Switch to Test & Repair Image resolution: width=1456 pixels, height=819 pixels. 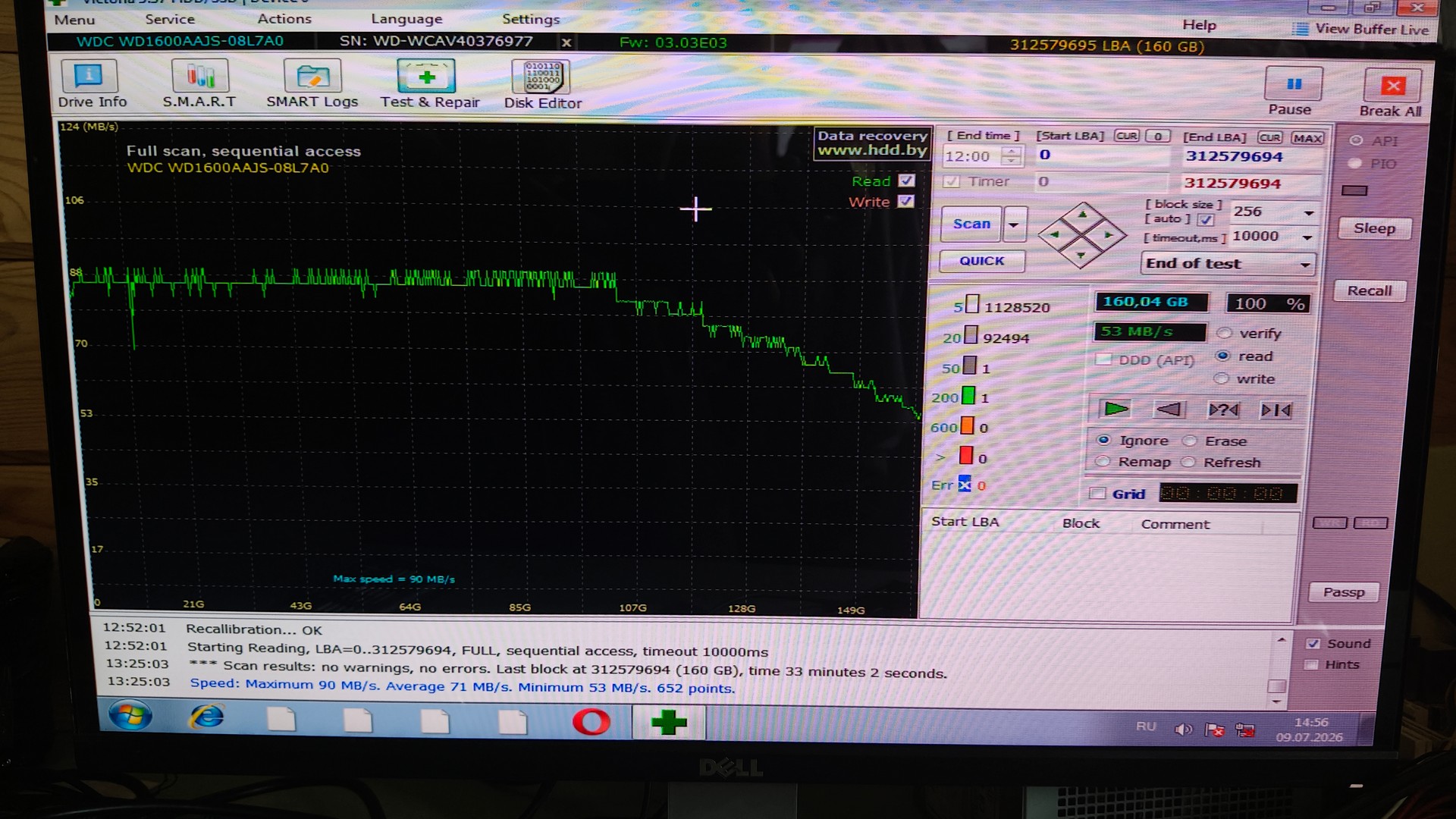[429, 84]
